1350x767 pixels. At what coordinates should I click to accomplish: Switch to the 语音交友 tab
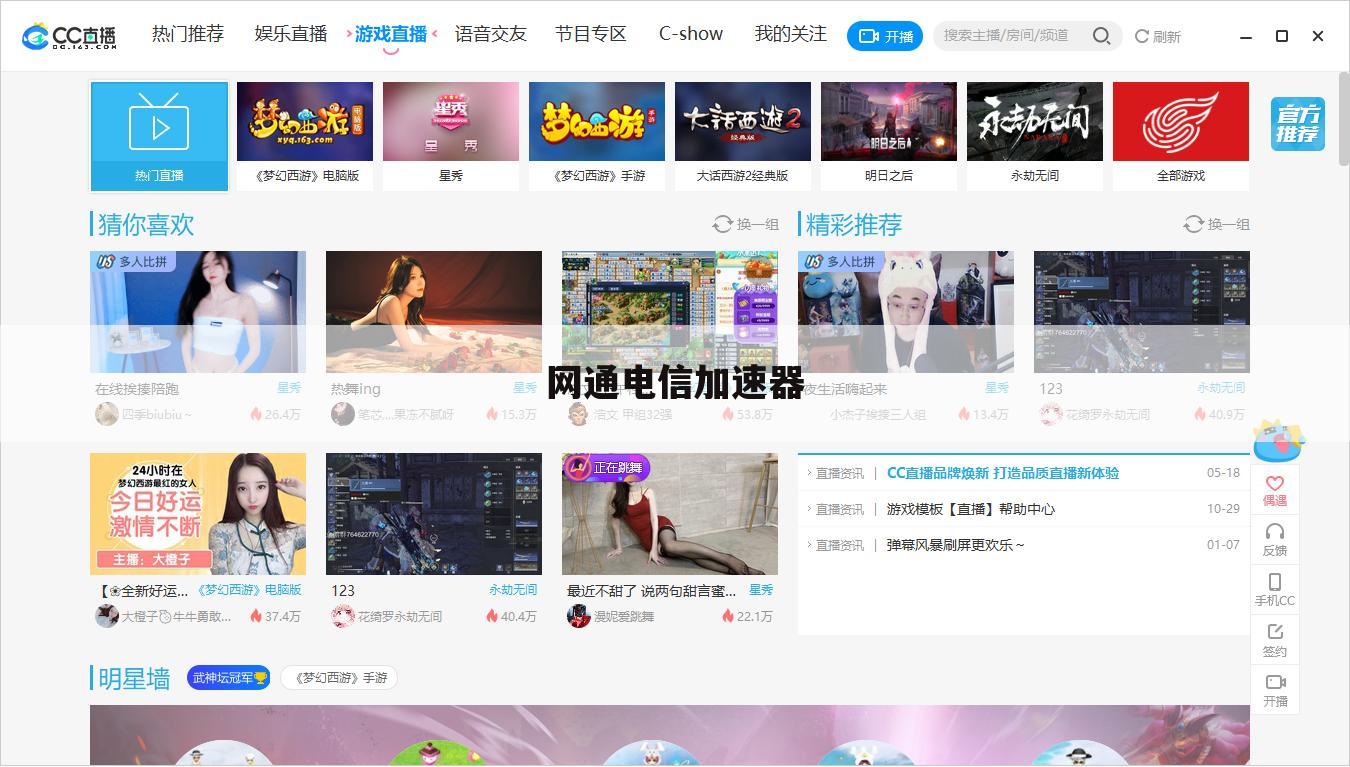[490, 34]
